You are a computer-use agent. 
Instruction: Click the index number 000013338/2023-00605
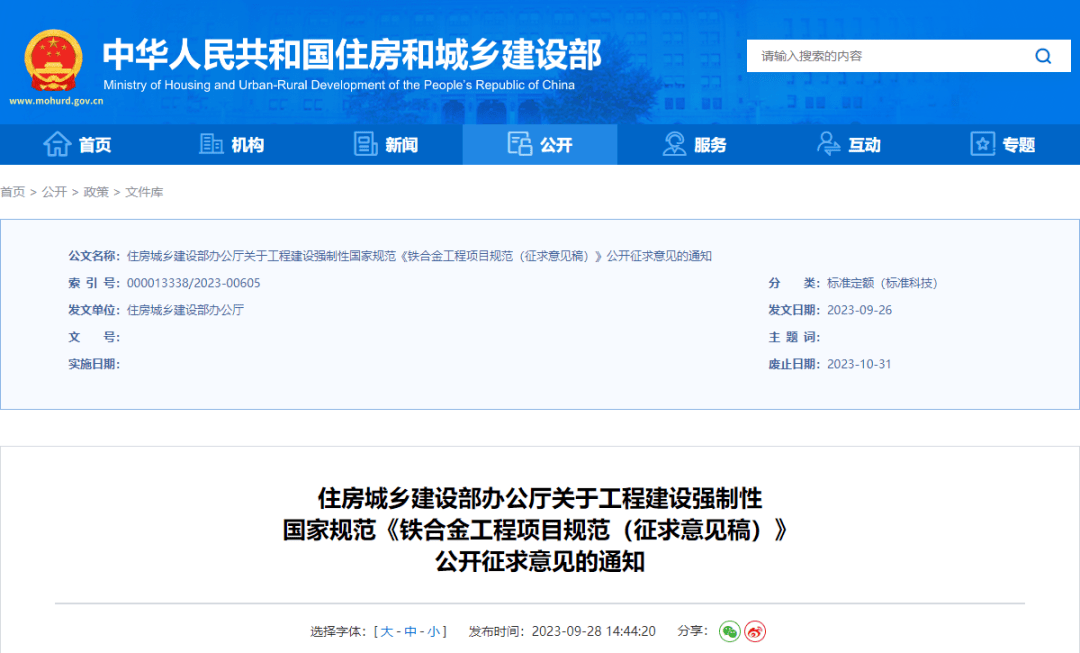194,283
